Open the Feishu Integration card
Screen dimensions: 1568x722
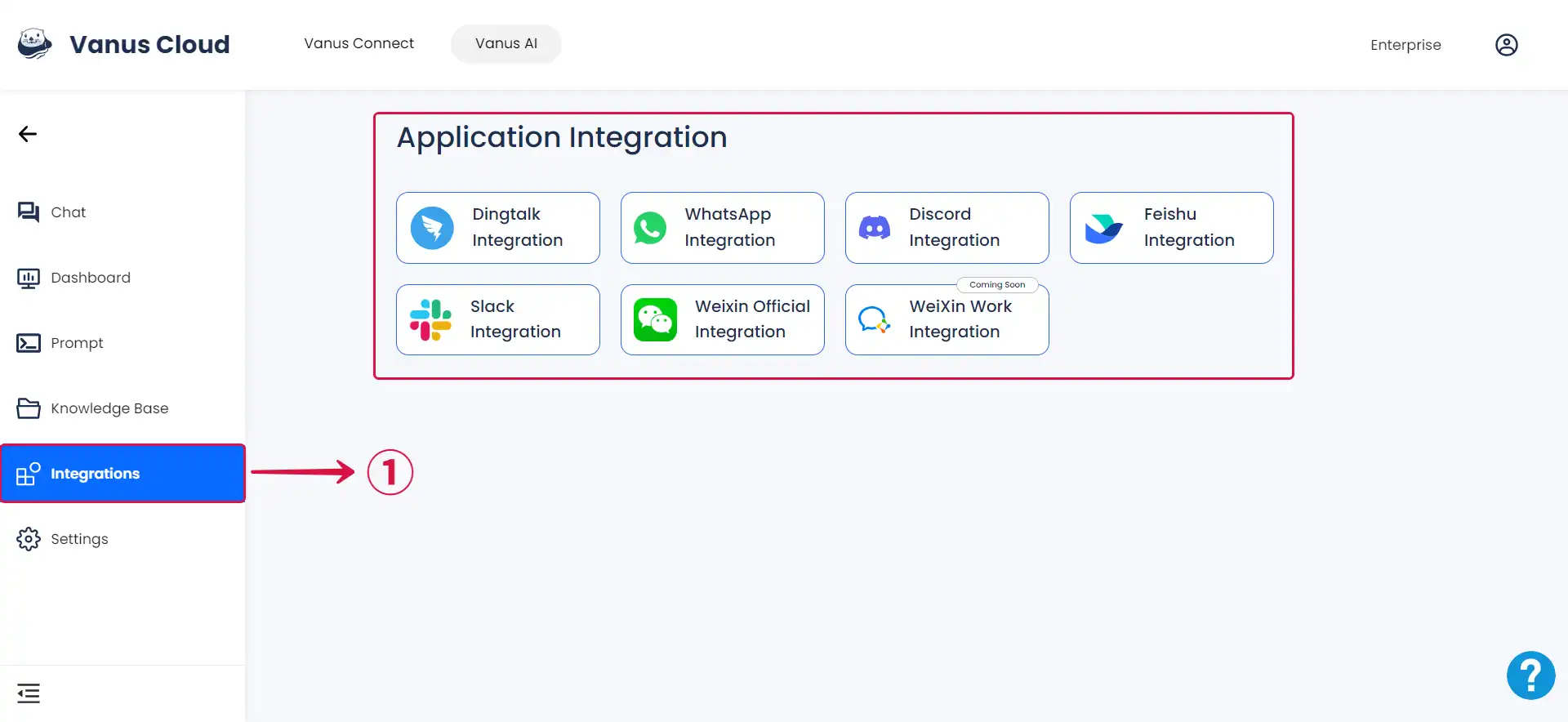(x=1172, y=228)
